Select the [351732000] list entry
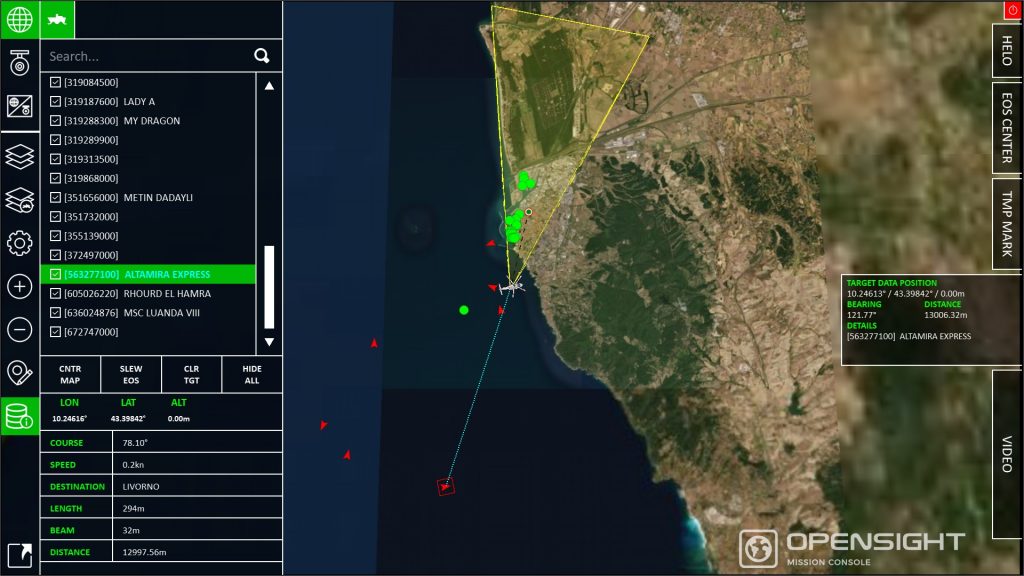Viewport: 1024px width, 576px height. coord(148,216)
